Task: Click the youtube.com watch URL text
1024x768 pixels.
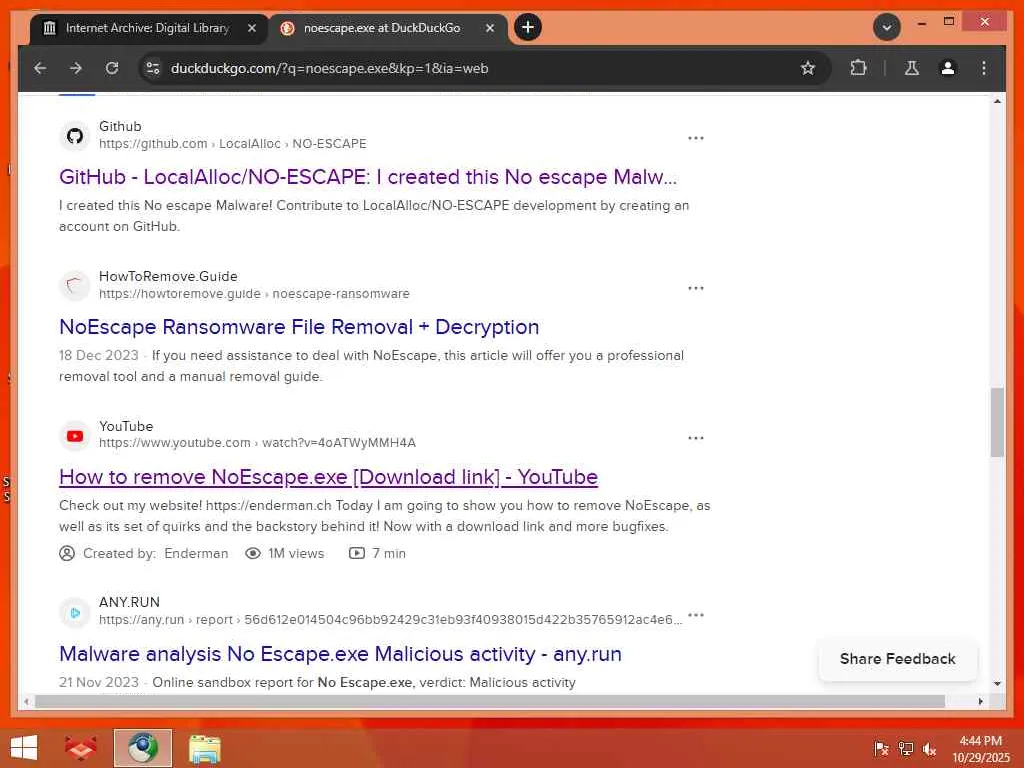Action: tap(257, 443)
